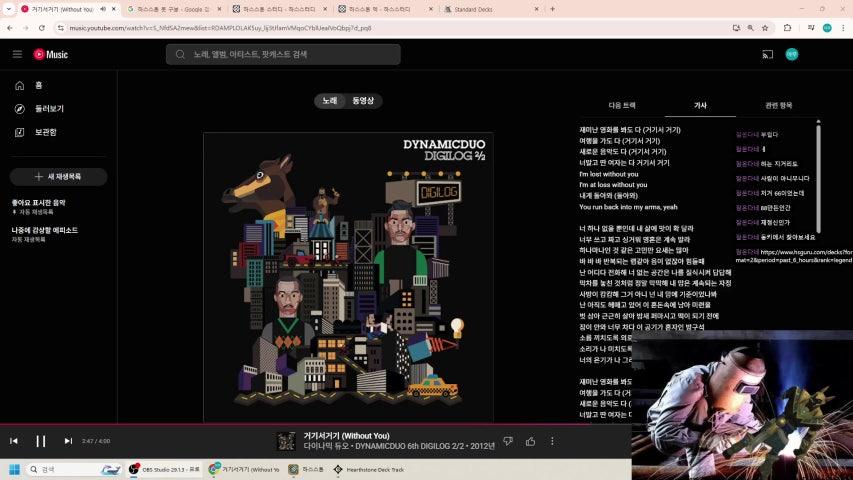853x480 pixels.
Task: Switch to the Standard Decks browser tab
Action: point(491,9)
